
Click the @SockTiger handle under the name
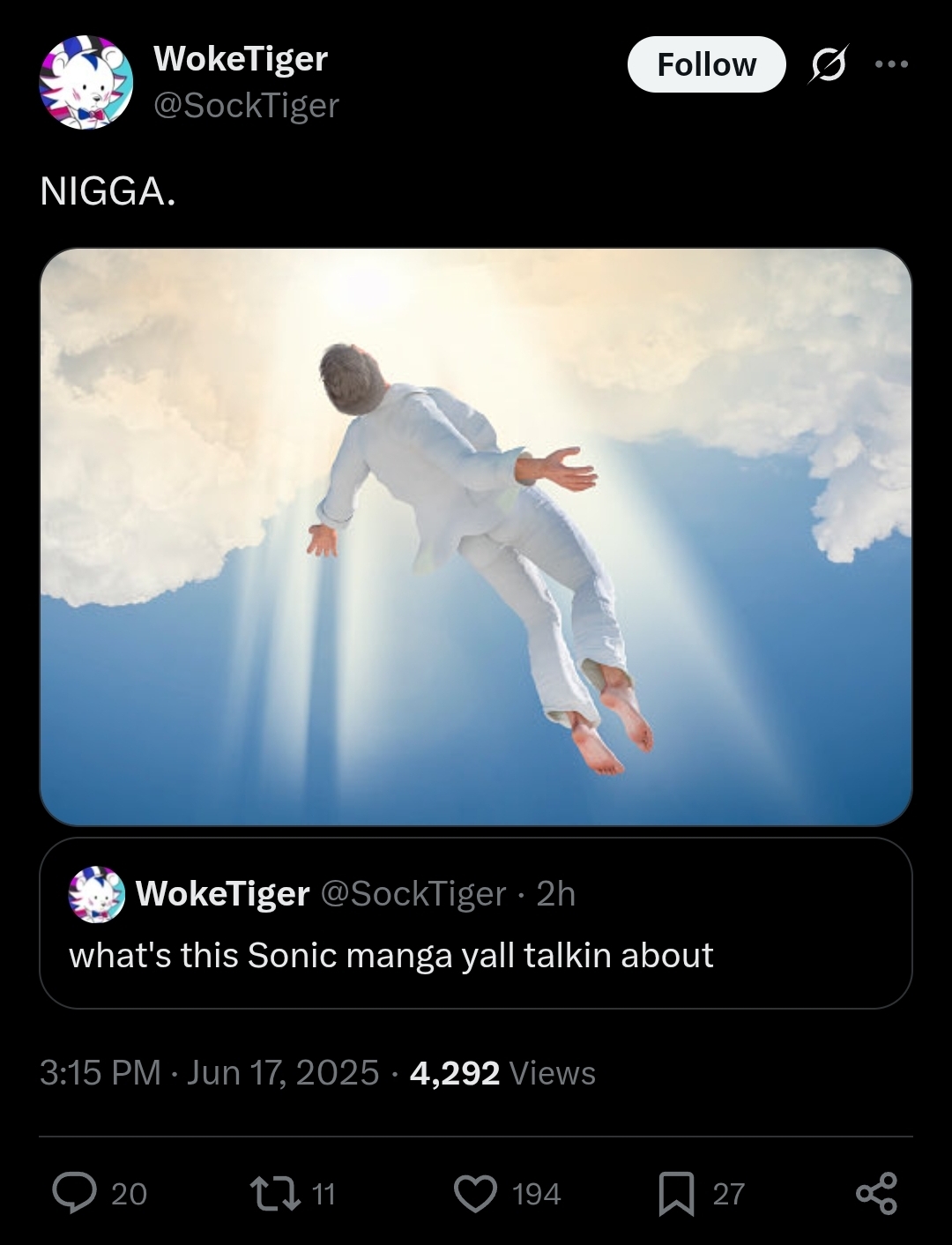247,106
